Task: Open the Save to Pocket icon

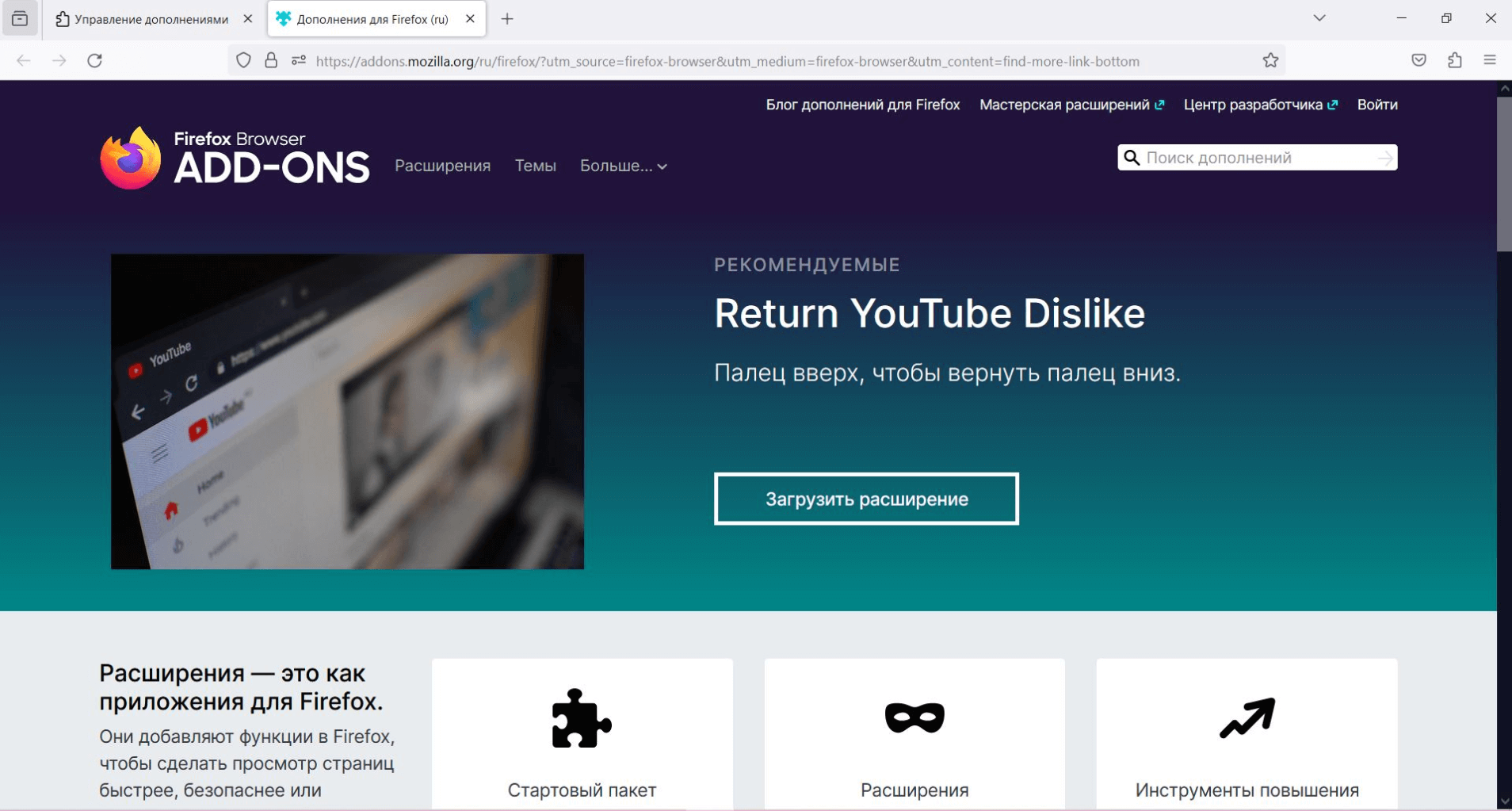Action: pyautogui.click(x=1418, y=61)
